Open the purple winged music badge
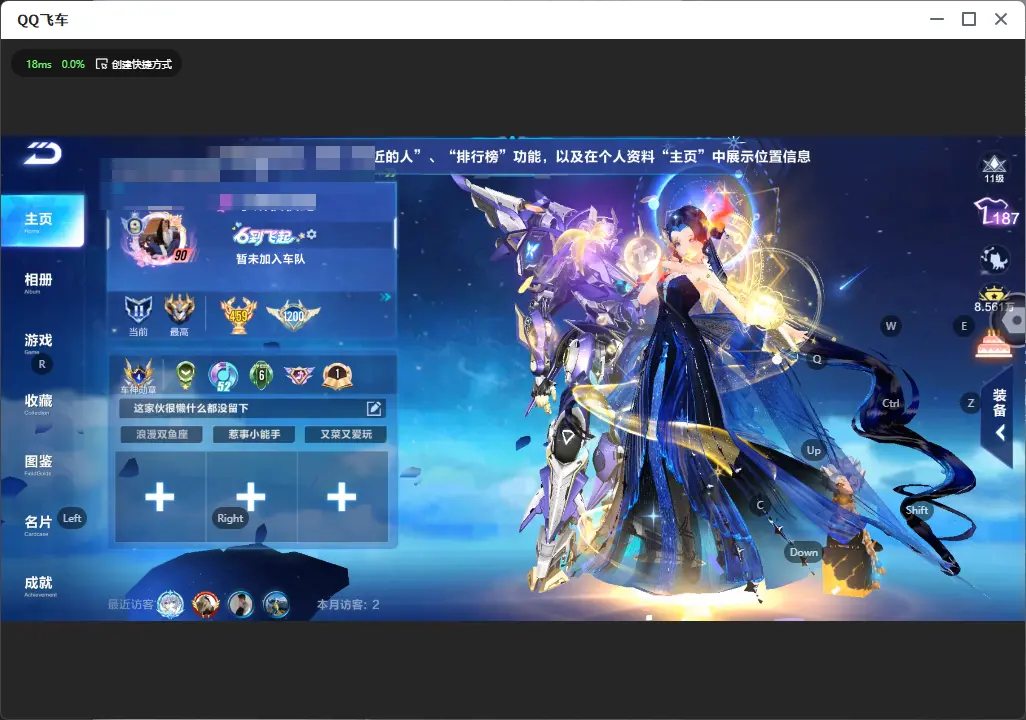 tap(299, 375)
